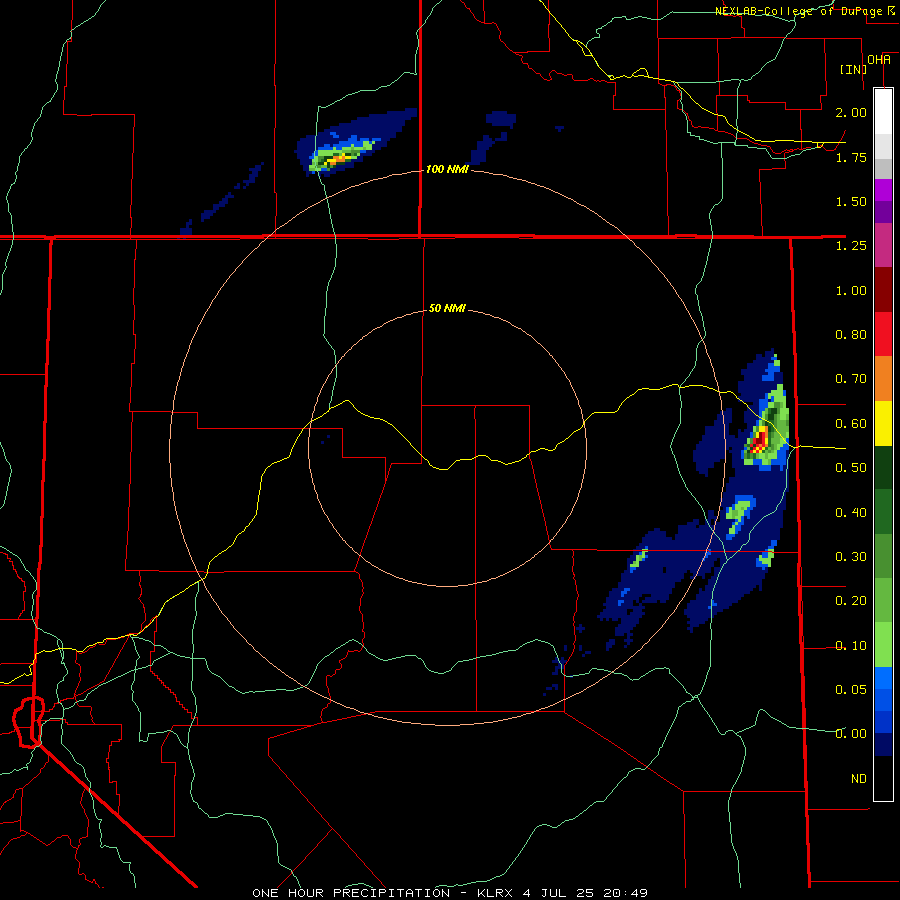Screen dimensions: 900x900
Task: Select the bright magenta legend swatch
Action: coord(883,191)
